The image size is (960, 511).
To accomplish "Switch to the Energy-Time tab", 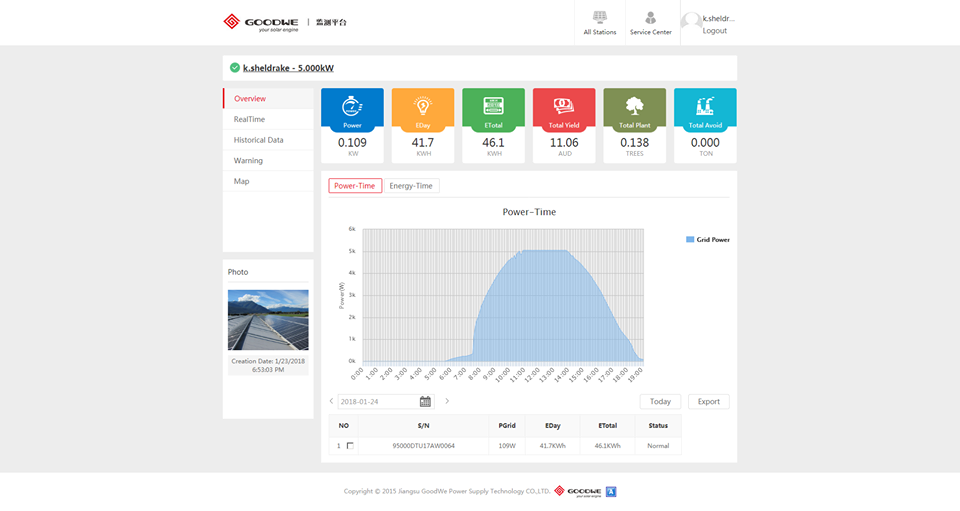I will click(x=411, y=186).
